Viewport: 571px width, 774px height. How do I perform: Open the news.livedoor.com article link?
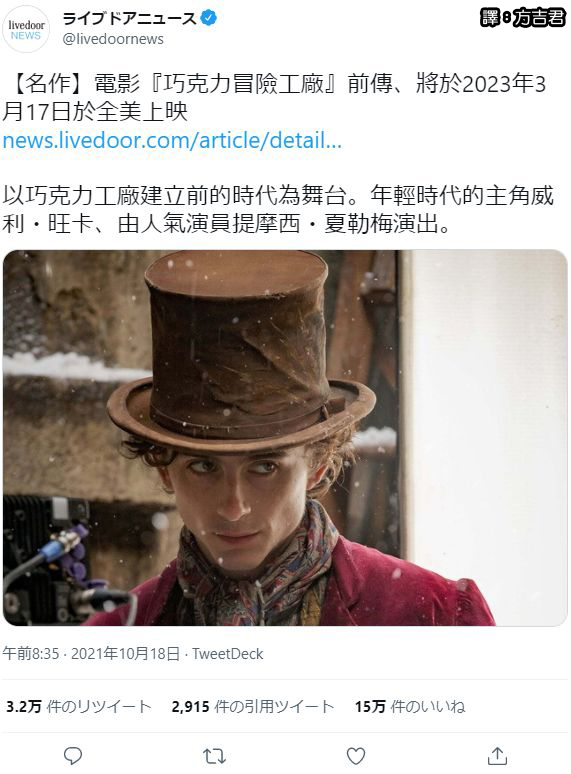[172, 141]
